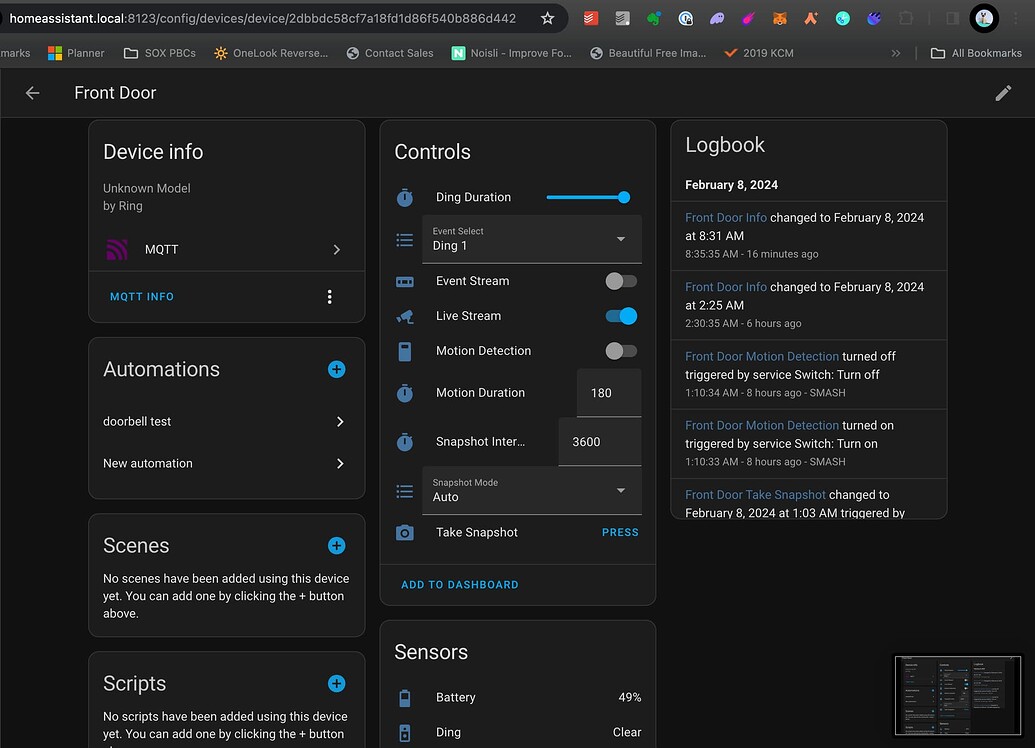Click the plus icon to add an Automation
The height and width of the screenshot is (748, 1035).
pyautogui.click(x=336, y=369)
